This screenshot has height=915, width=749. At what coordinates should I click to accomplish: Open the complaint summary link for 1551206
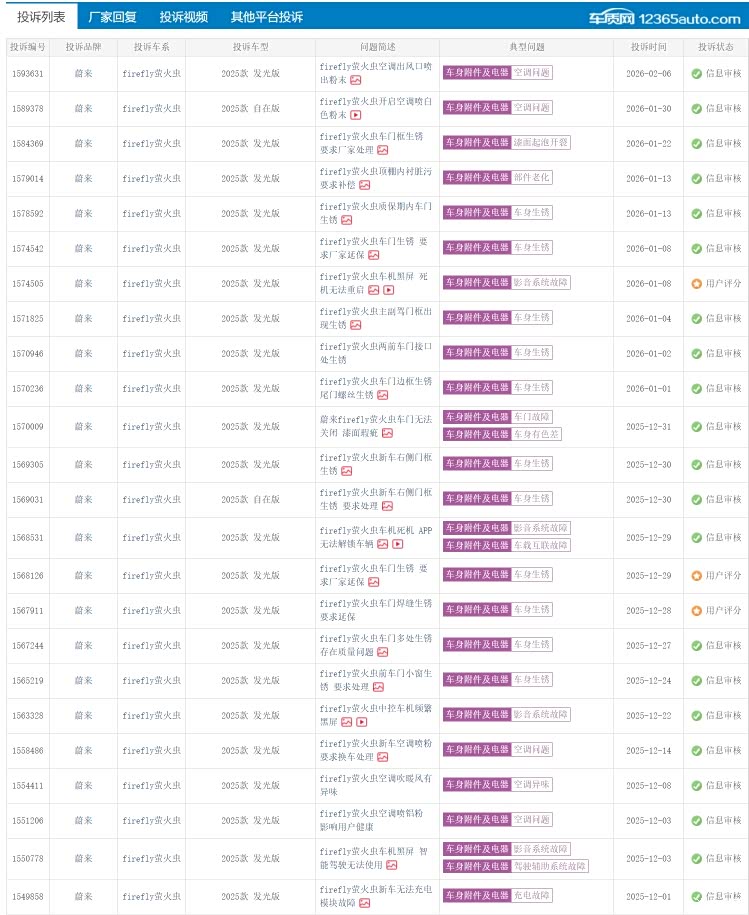[x=372, y=820]
